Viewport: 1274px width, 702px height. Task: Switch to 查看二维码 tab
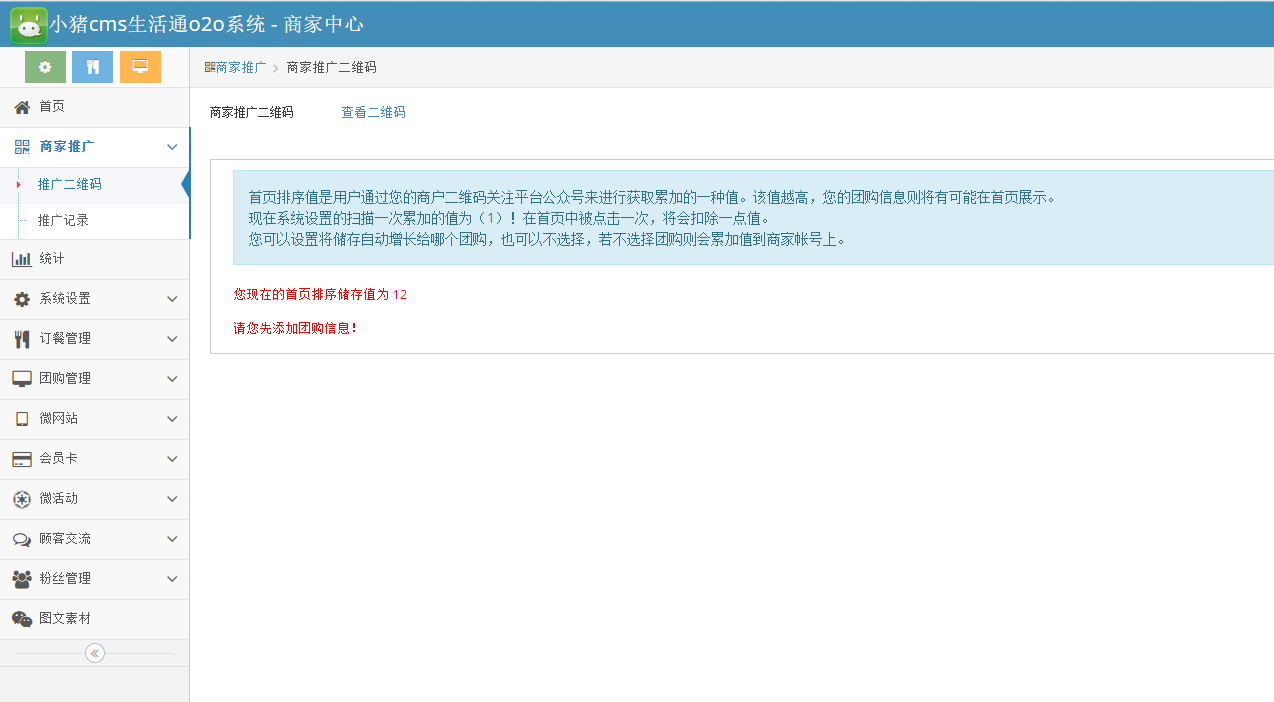373,113
